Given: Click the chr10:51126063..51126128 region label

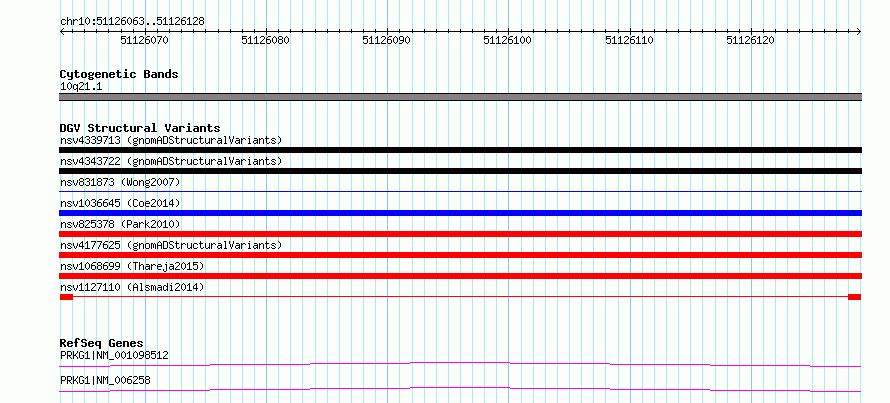Looking at the screenshot, I should [x=132, y=22].
